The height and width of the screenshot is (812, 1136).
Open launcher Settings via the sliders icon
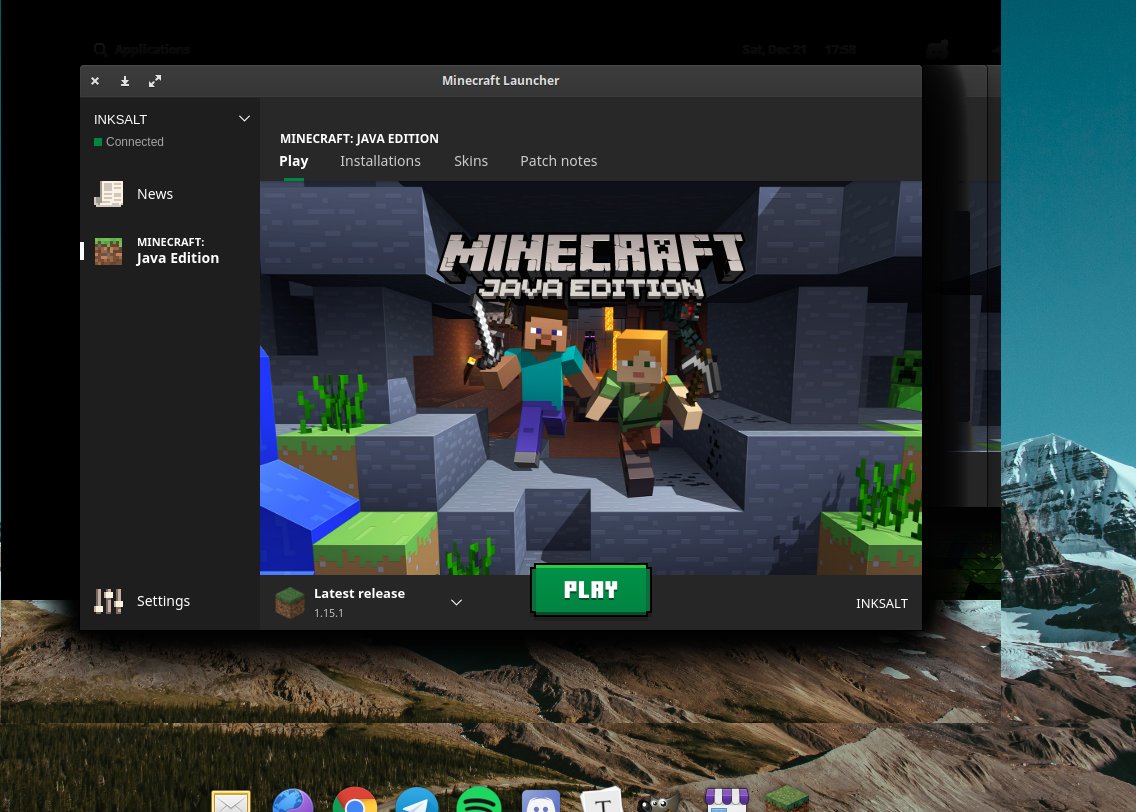(x=108, y=601)
